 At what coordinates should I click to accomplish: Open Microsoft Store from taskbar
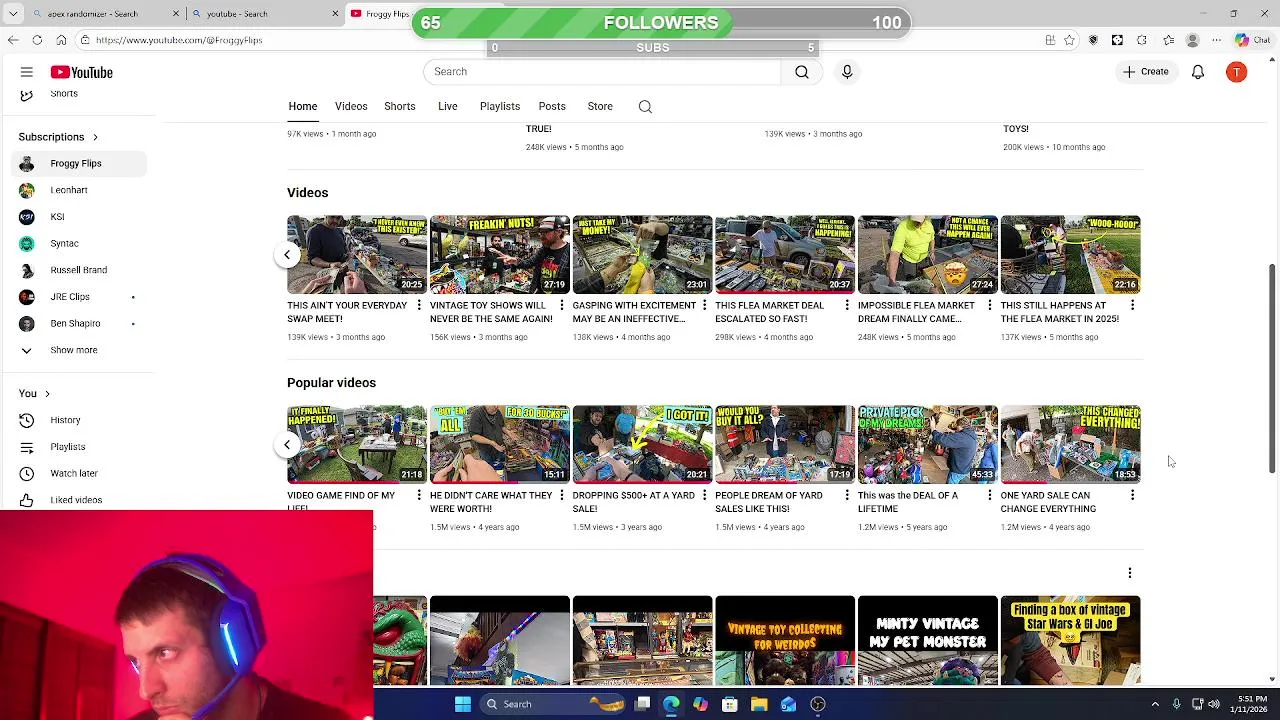click(730, 704)
